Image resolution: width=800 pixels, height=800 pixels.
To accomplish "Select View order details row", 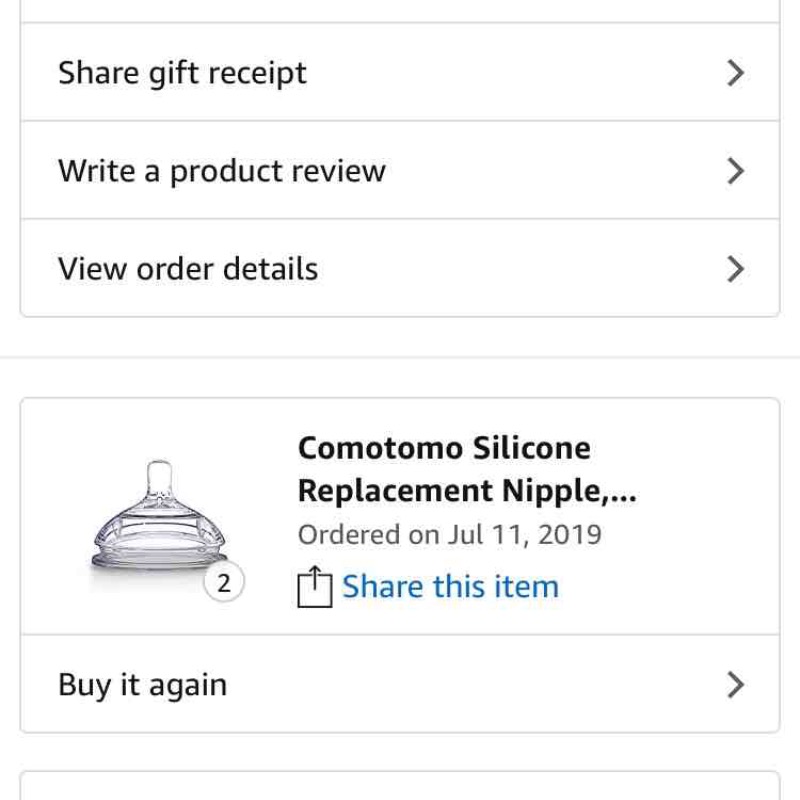I will click(400, 268).
